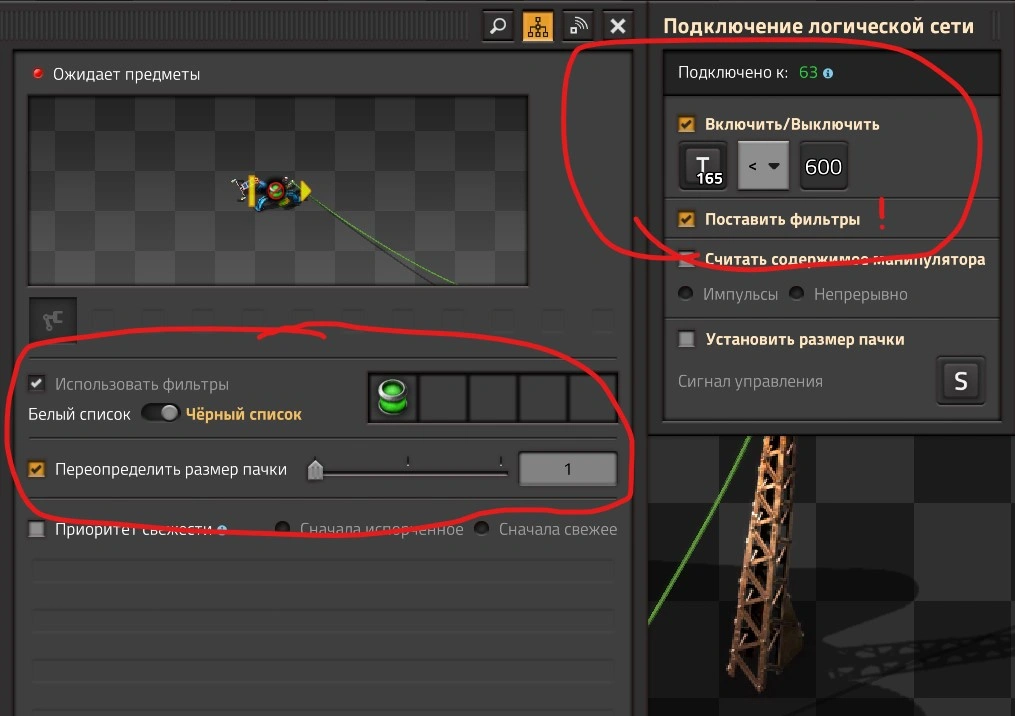Open the comparison operator dropdown

point(763,166)
